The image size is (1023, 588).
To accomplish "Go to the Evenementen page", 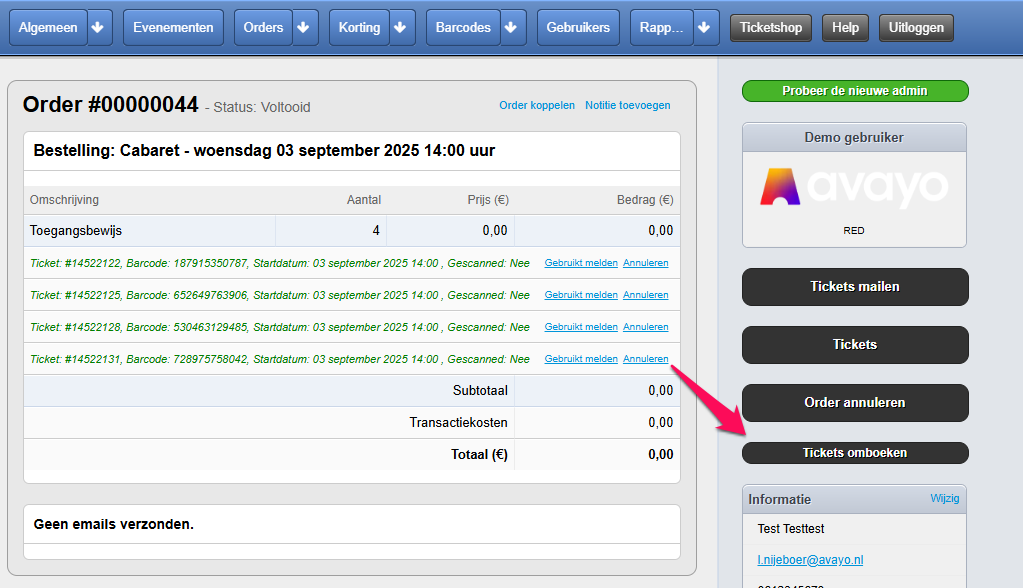I will pyautogui.click(x=173, y=27).
